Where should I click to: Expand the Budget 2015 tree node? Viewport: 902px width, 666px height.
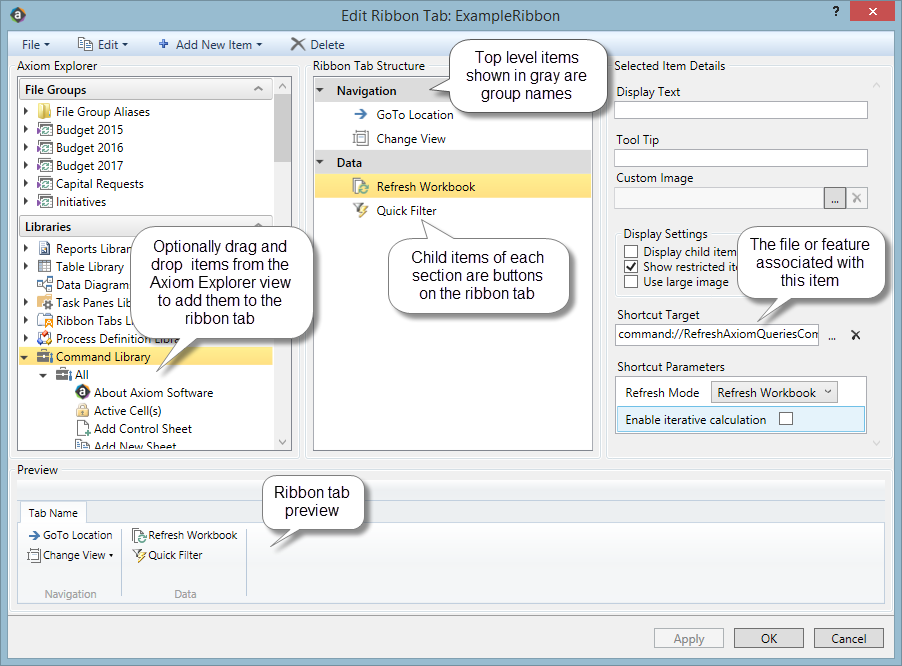tap(26, 129)
